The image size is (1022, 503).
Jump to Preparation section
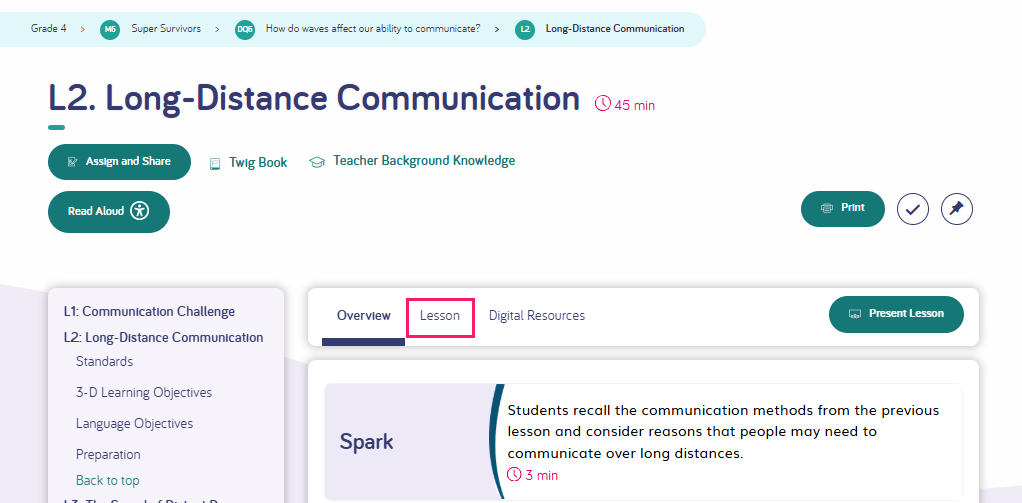click(x=108, y=454)
